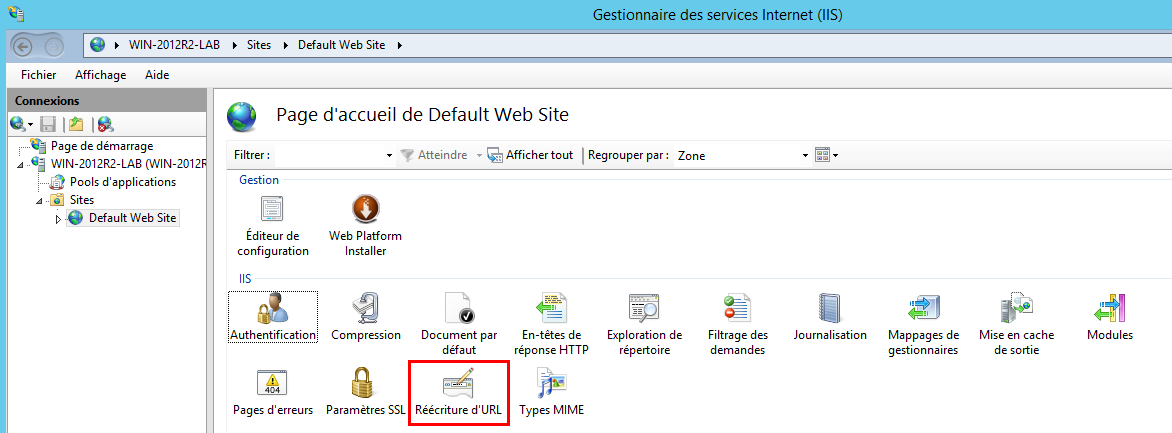1172x433 pixels.
Task: Open Mappages de gestionnaires feature
Action: pos(923,324)
